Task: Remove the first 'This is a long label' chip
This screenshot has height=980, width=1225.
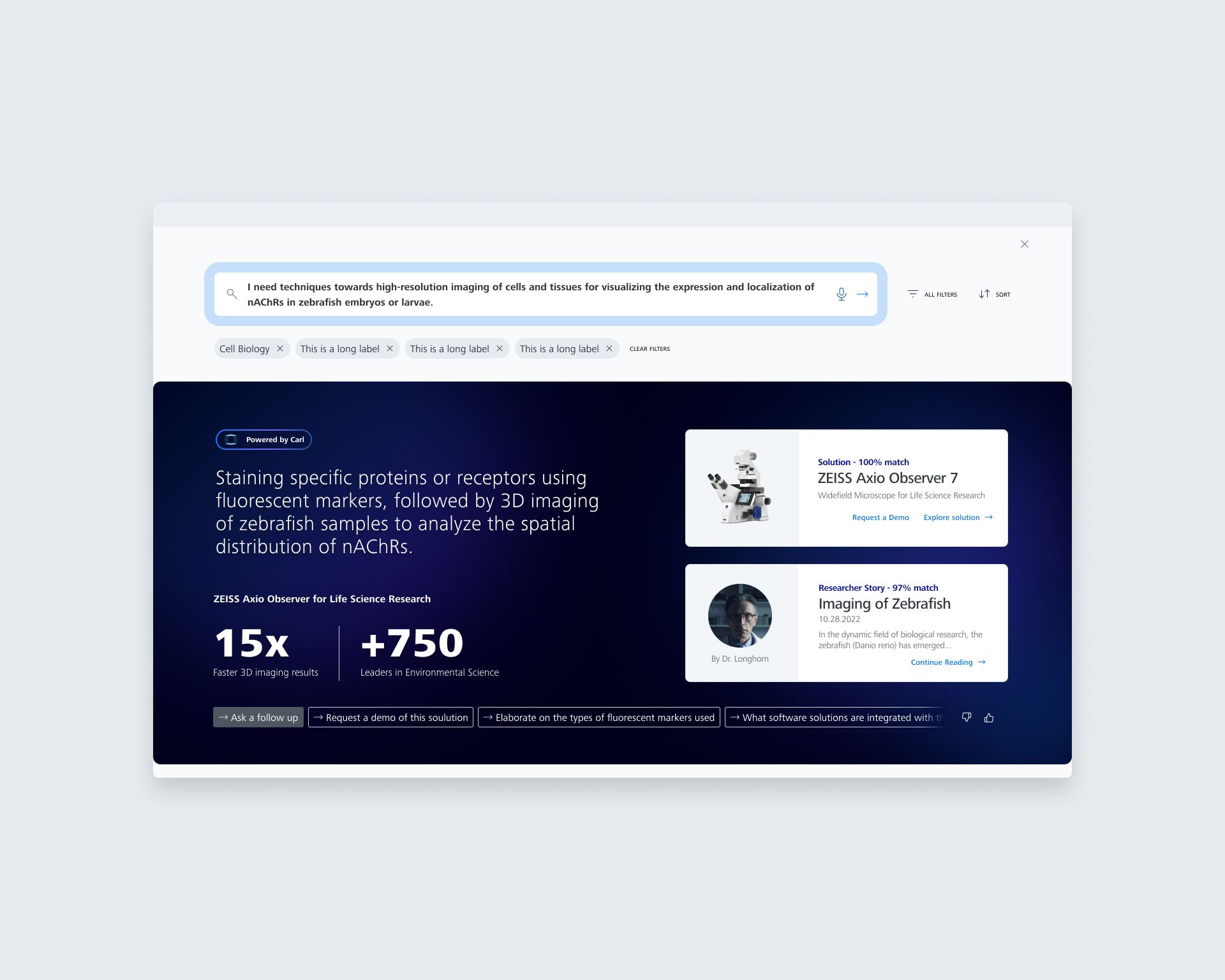Action: pyautogui.click(x=390, y=348)
